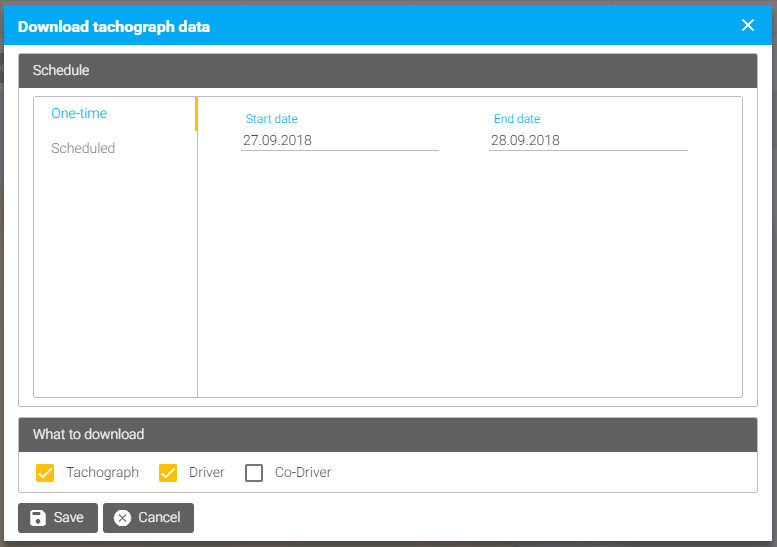Click the Start date input field
Viewport: 777px width, 547px height.
coord(340,140)
